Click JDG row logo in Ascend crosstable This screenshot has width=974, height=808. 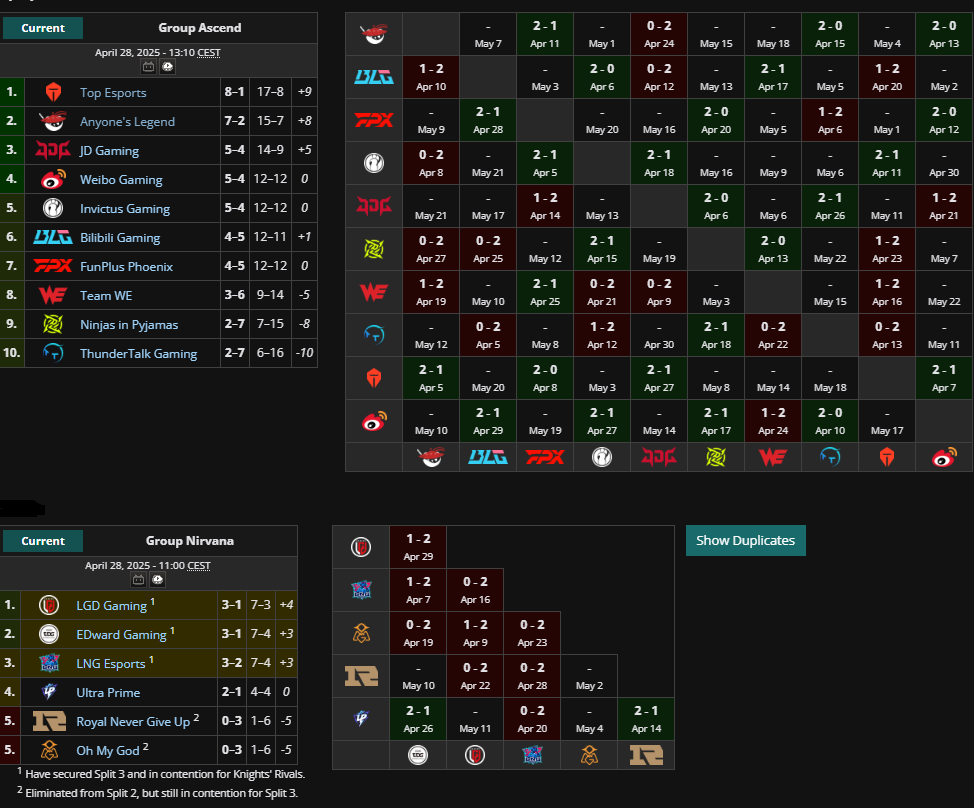374,206
